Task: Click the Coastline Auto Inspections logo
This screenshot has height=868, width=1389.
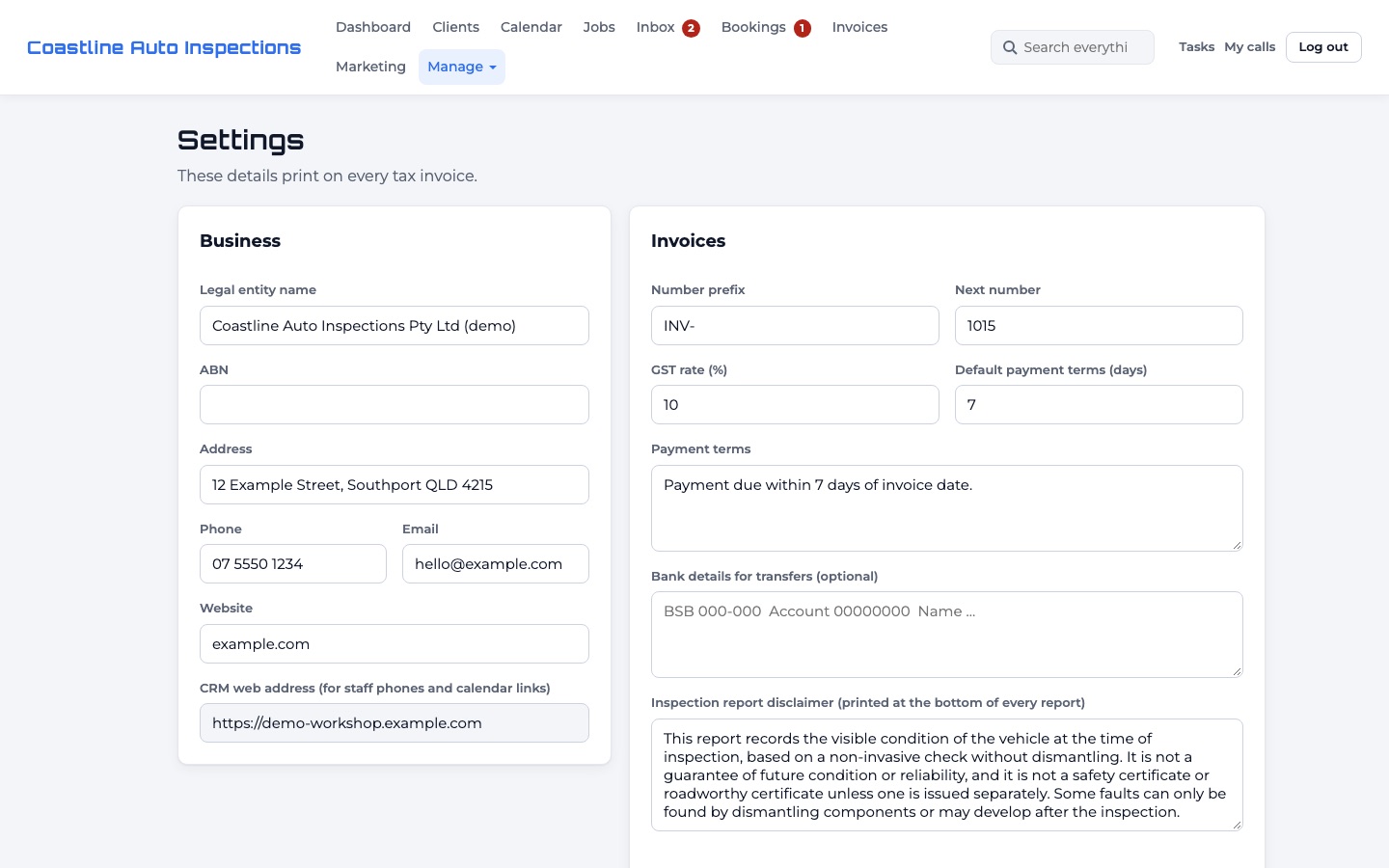Action: click(164, 47)
